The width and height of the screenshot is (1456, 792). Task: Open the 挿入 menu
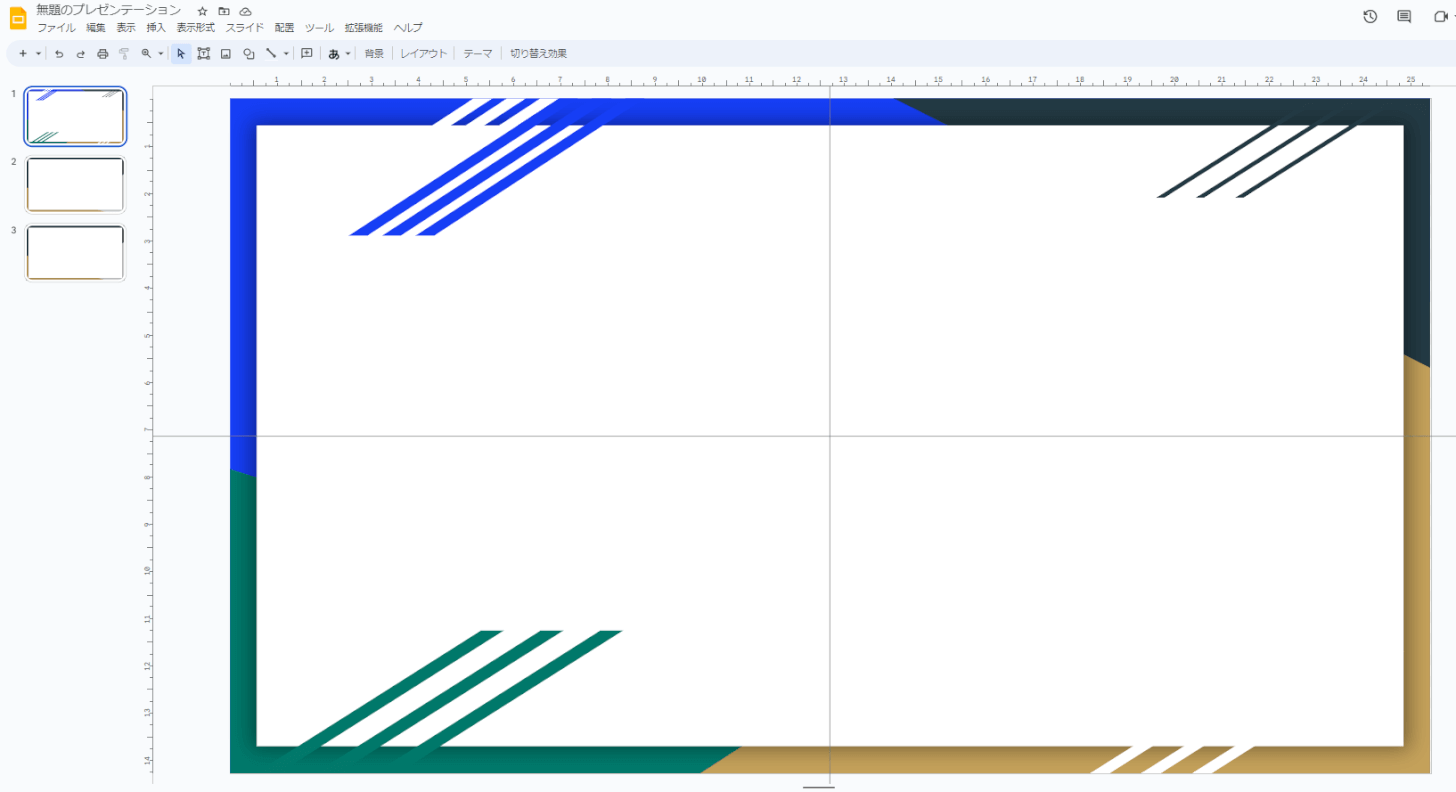[156, 28]
